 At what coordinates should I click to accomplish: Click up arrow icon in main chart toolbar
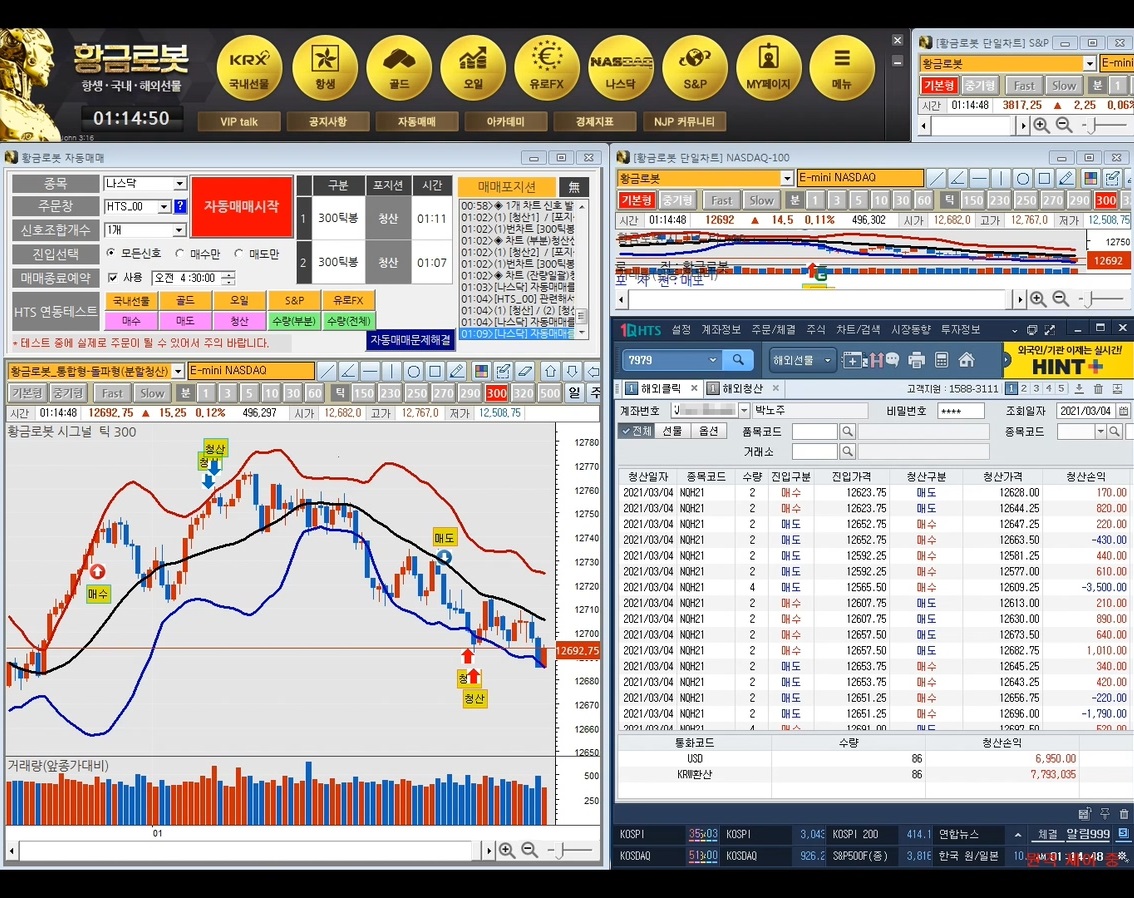[x=550, y=372]
